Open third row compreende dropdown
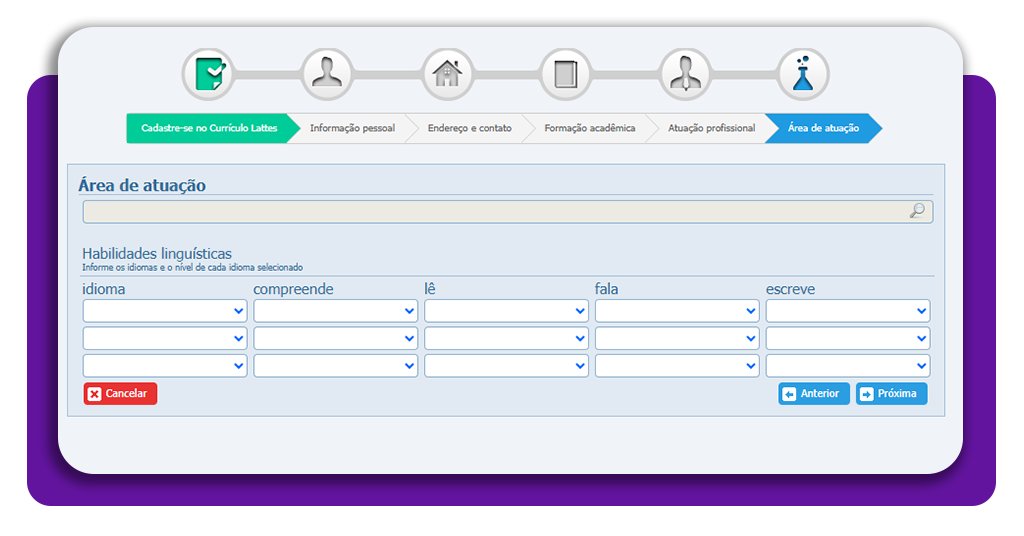 coord(336,366)
